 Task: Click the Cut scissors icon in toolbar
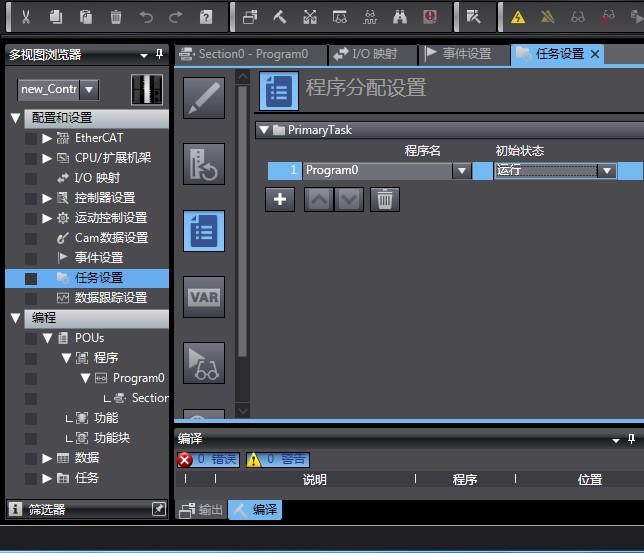coord(26,17)
